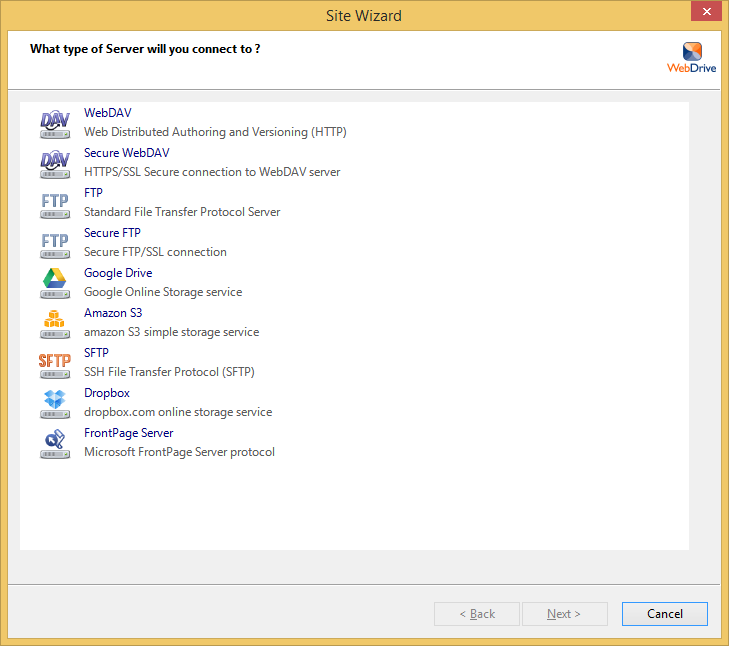Choose the Dropbox text label
729x646 pixels.
click(107, 393)
